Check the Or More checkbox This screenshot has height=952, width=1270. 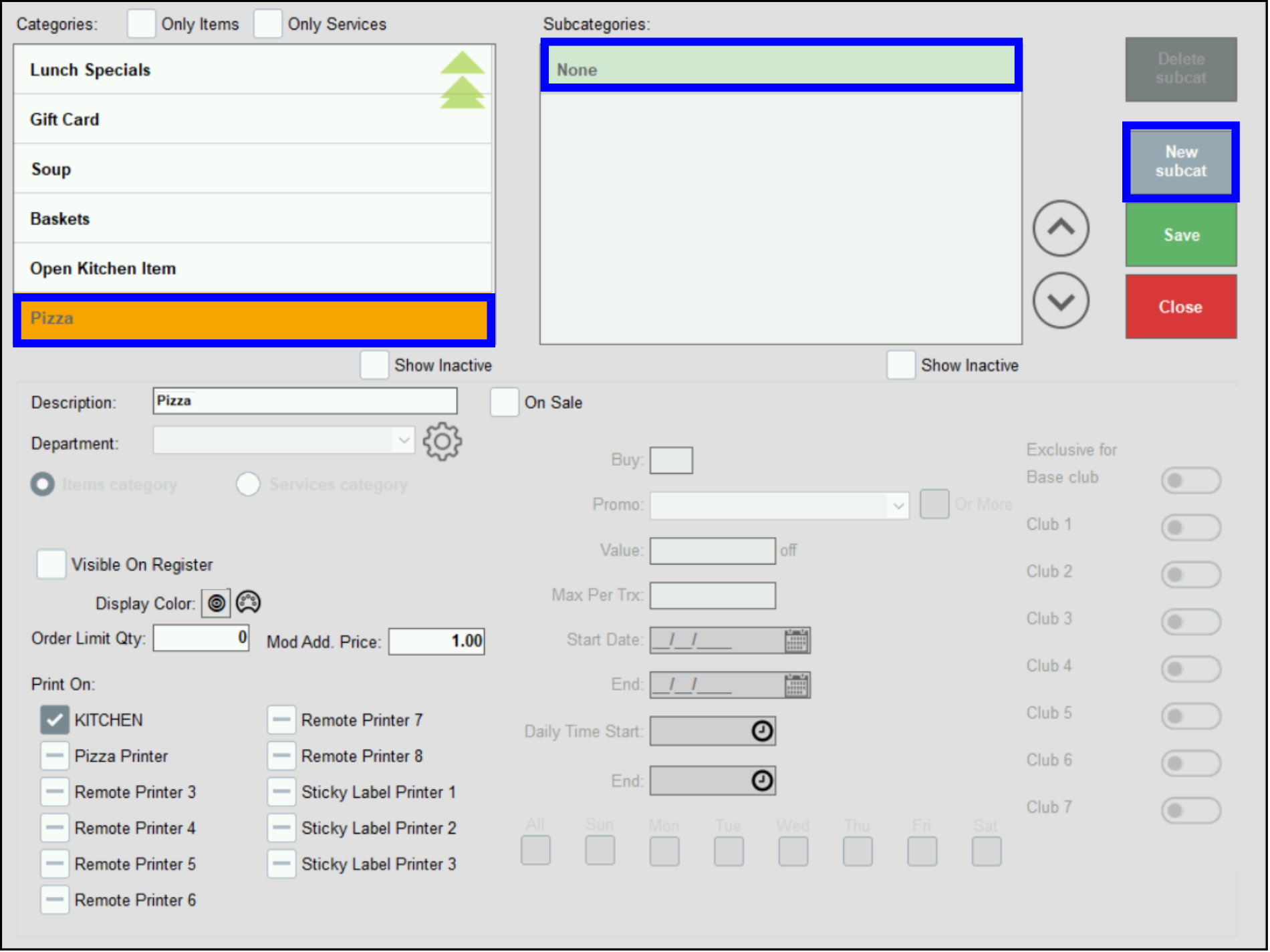tap(936, 505)
